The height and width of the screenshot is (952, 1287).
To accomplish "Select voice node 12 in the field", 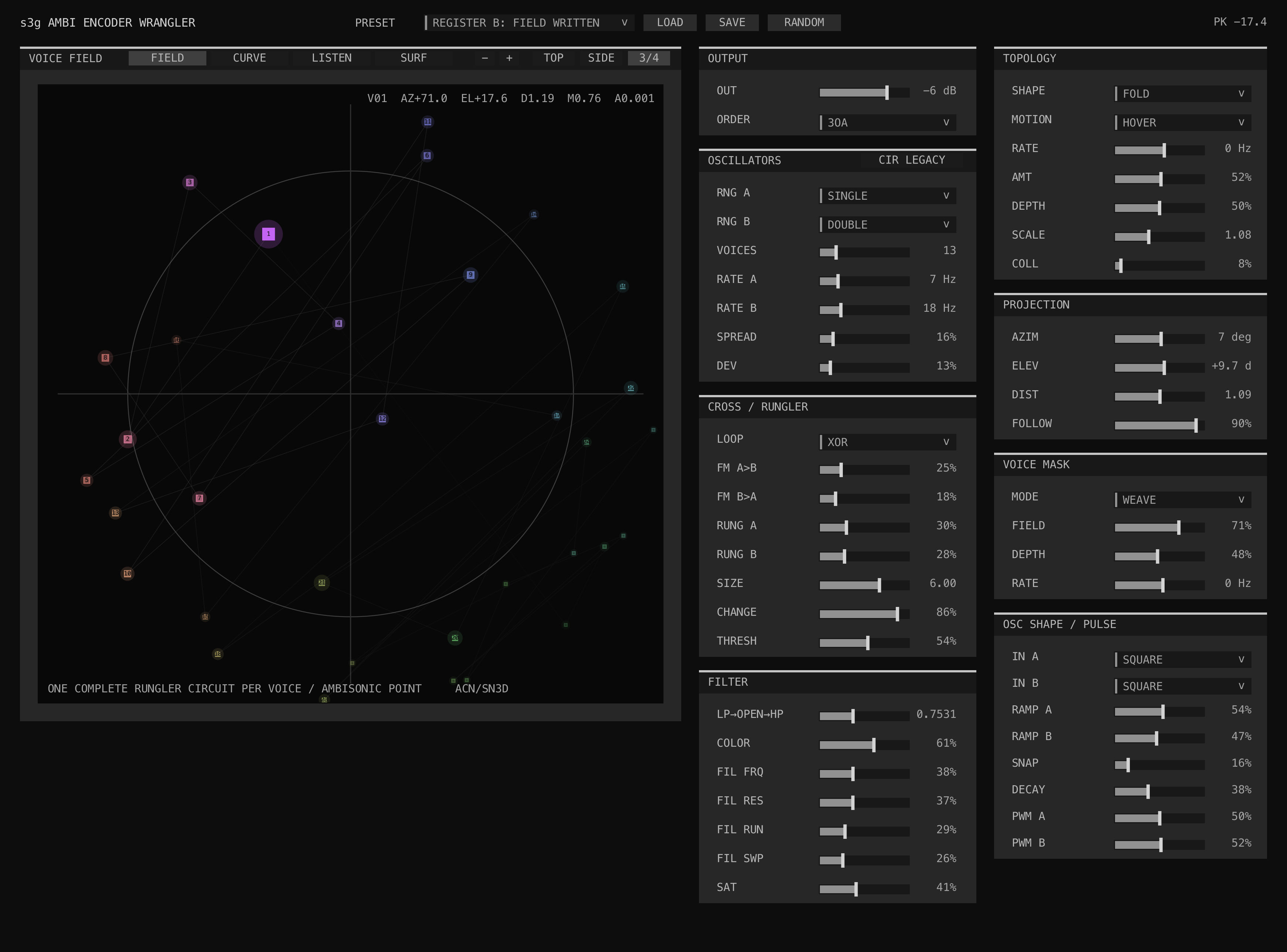I will click(382, 419).
